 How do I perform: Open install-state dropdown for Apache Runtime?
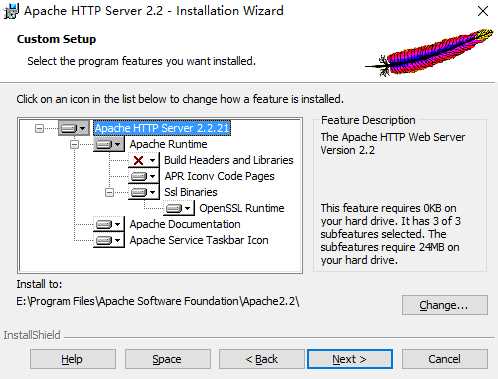[x=109, y=144]
